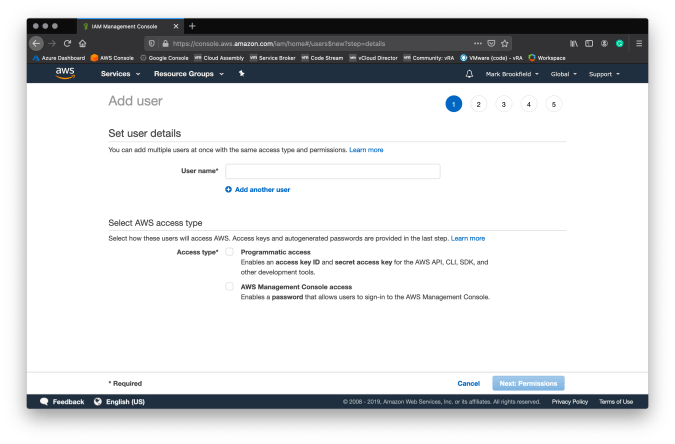Open the Firefox hamburger menu

pos(638,43)
